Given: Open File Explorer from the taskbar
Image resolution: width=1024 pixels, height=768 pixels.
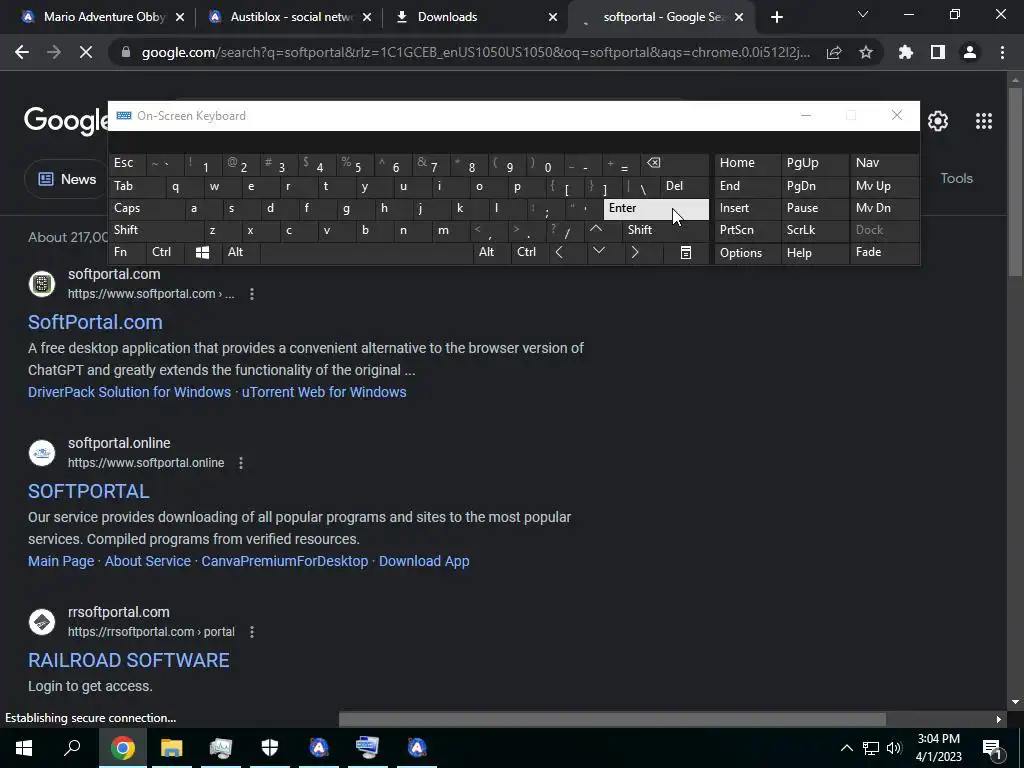Looking at the screenshot, I should coord(172,748).
